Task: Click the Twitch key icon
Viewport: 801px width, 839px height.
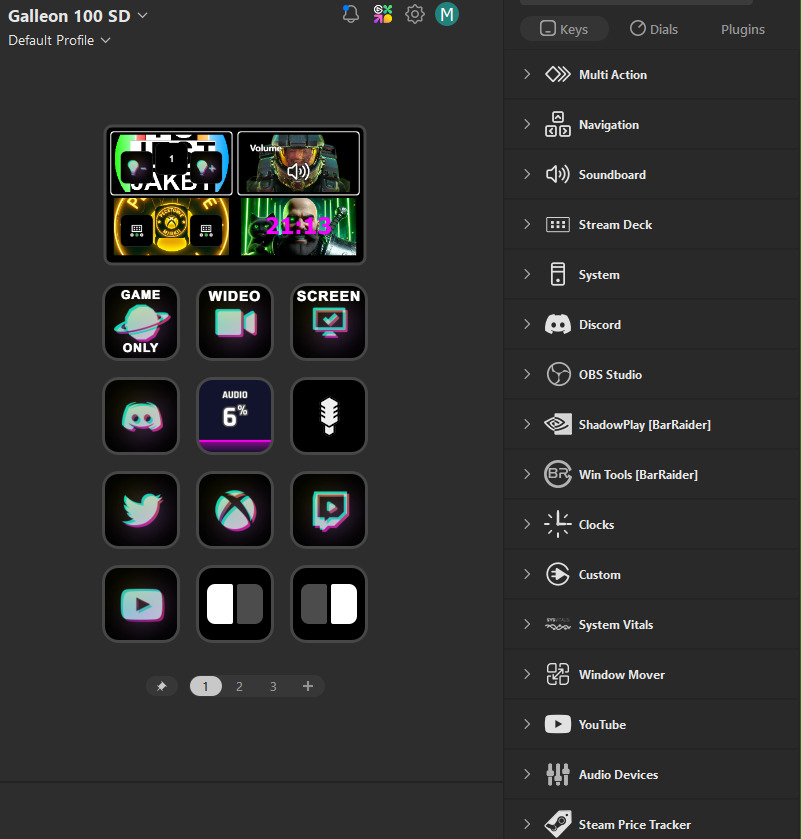Action: pyautogui.click(x=329, y=509)
